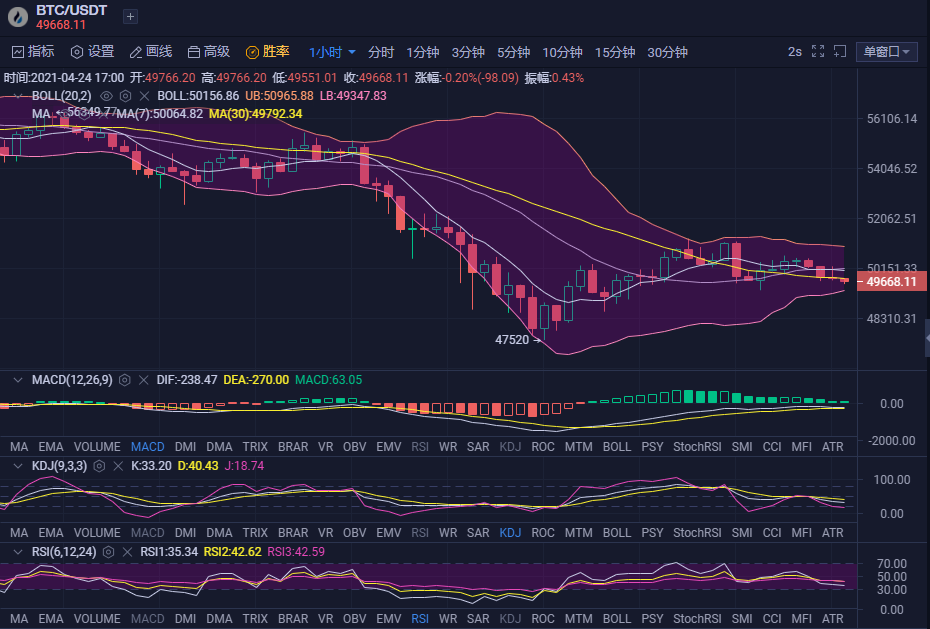The height and width of the screenshot is (629, 930).
Task: Collapse the MACD panel chevron
Action: (18, 380)
